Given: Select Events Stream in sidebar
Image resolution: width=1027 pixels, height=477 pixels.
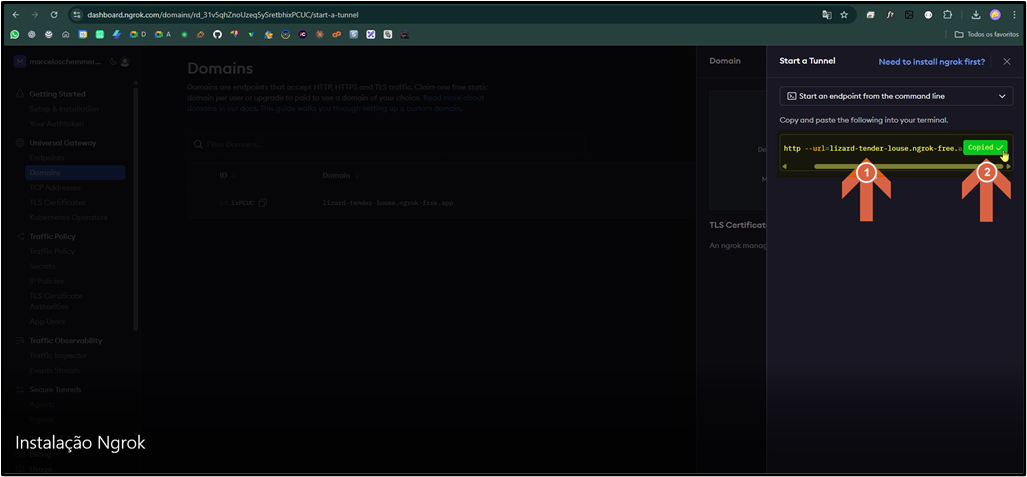Looking at the screenshot, I should 54,370.
